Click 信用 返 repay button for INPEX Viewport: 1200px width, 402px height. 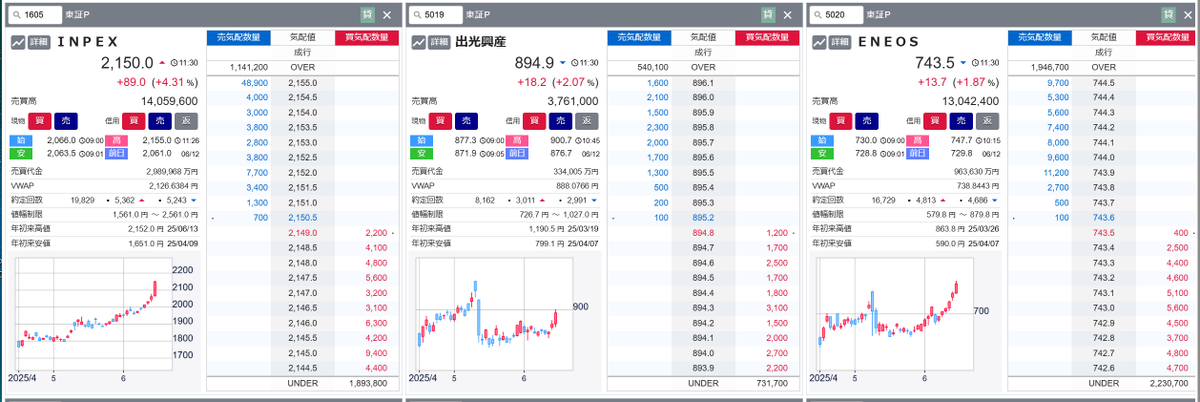pos(186,120)
